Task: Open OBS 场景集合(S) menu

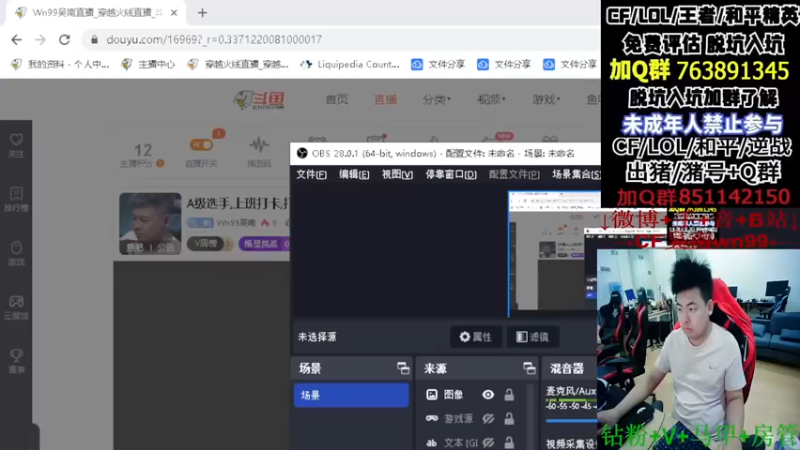Action: 576,174
